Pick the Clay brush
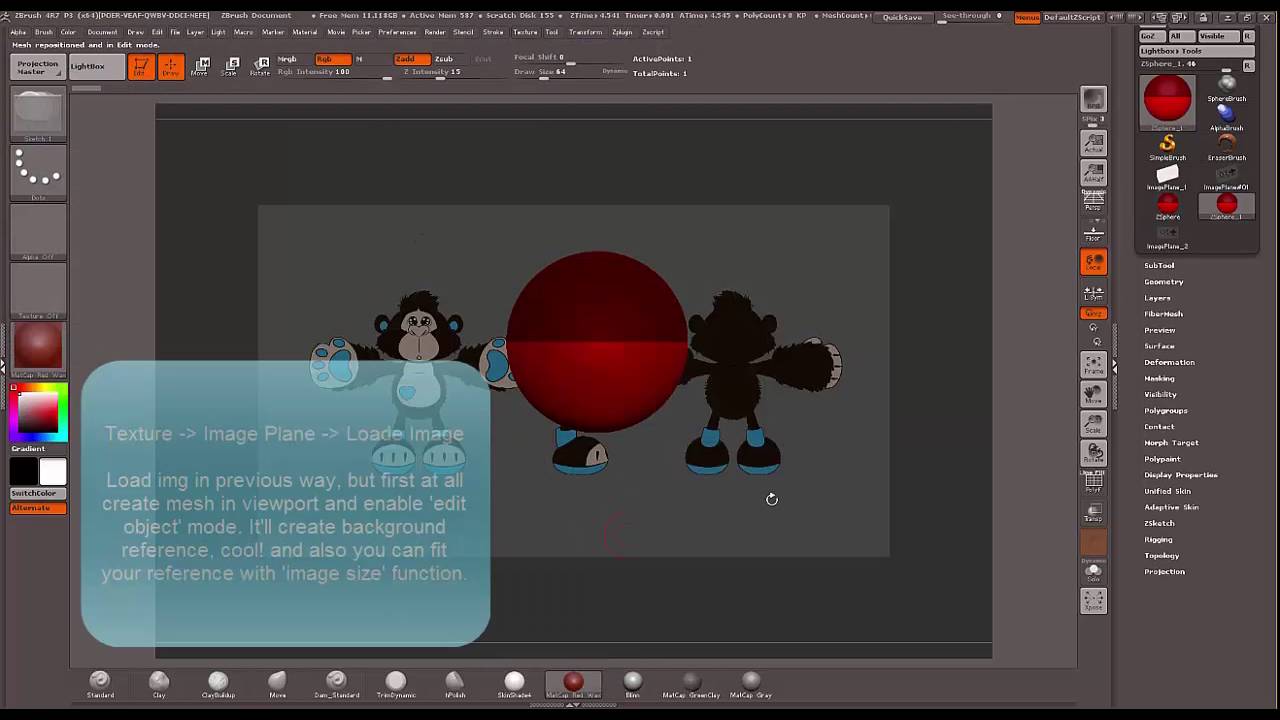This screenshot has width=1280, height=720. [x=159, y=685]
